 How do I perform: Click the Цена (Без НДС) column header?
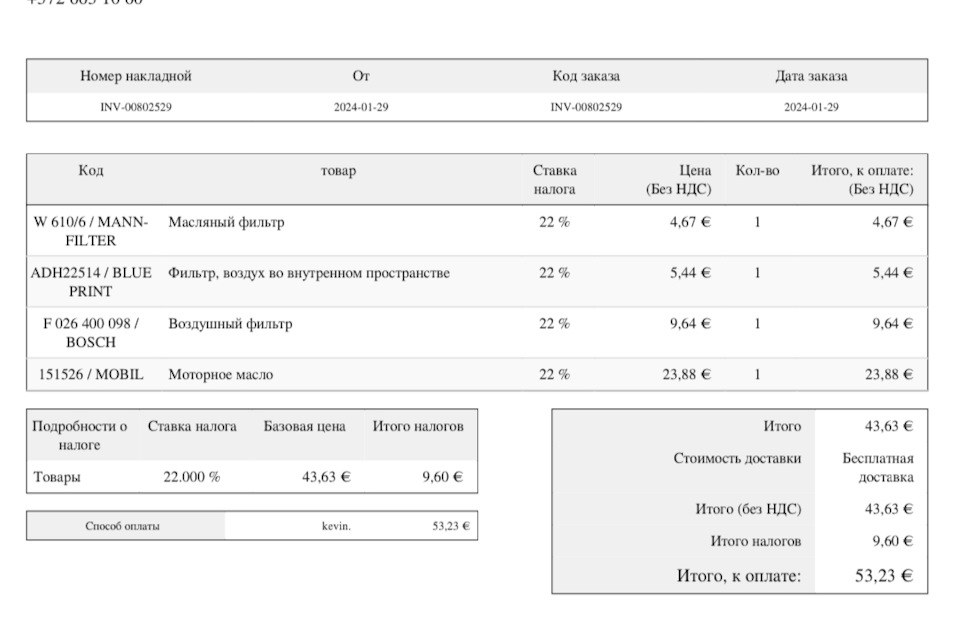(679, 180)
